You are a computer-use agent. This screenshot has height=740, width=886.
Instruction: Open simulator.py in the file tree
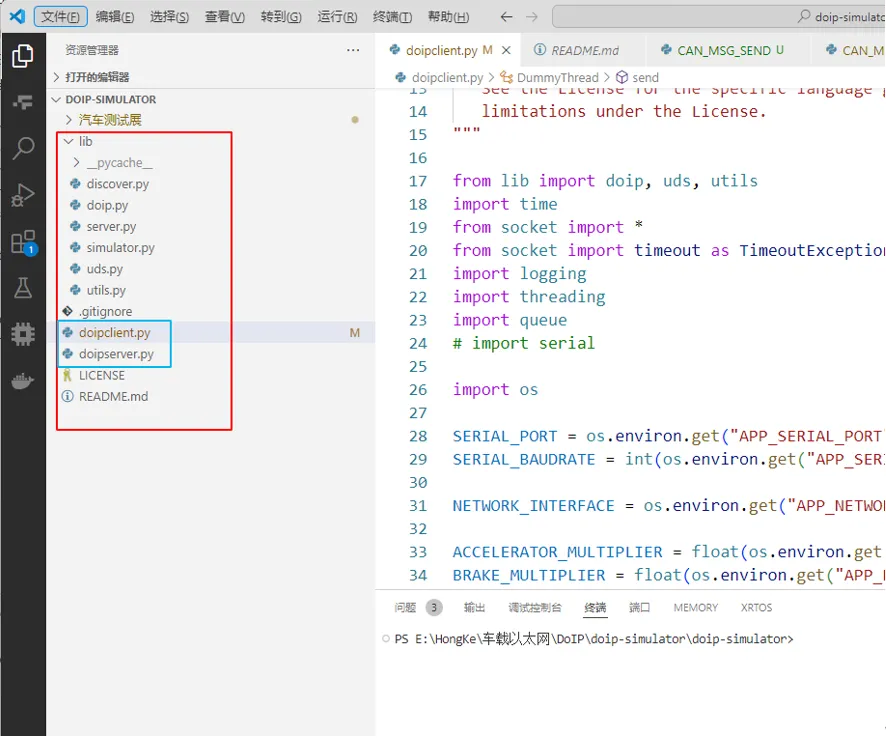[120, 248]
